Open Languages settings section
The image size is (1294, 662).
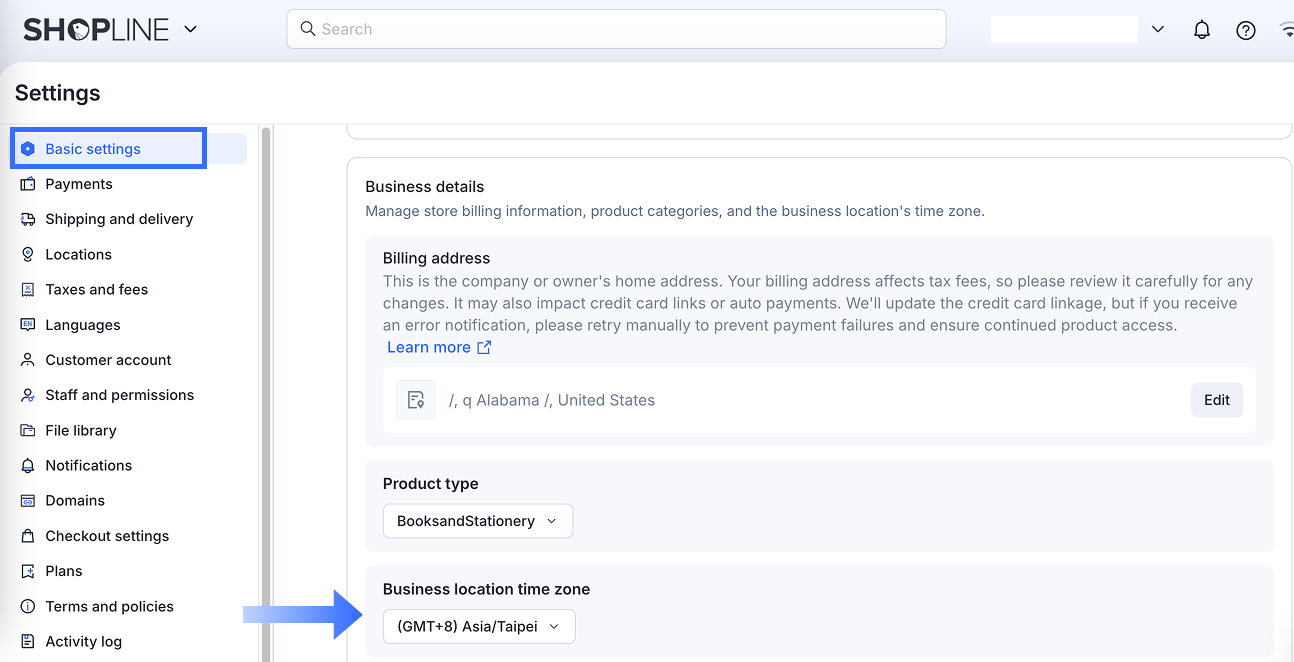click(82, 325)
